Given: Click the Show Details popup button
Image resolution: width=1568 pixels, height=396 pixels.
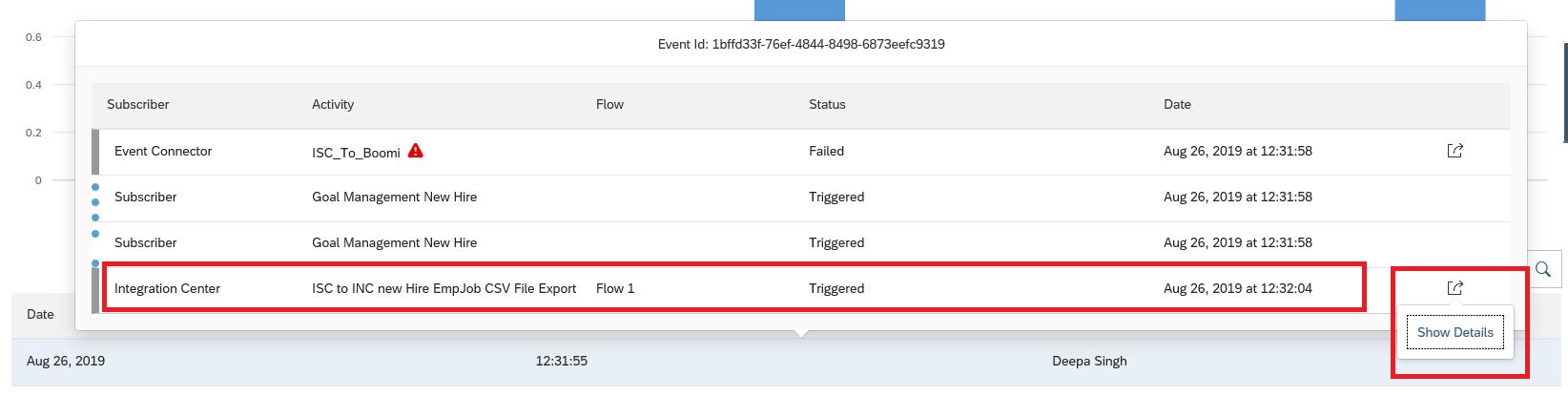Looking at the screenshot, I should [x=1455, y=332].
